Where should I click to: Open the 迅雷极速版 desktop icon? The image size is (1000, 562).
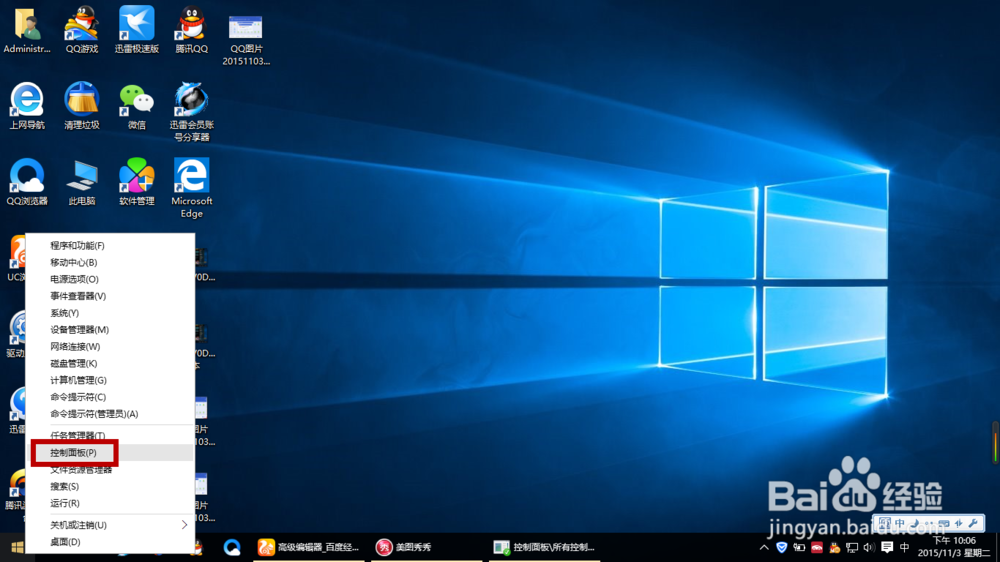point(136,30)
